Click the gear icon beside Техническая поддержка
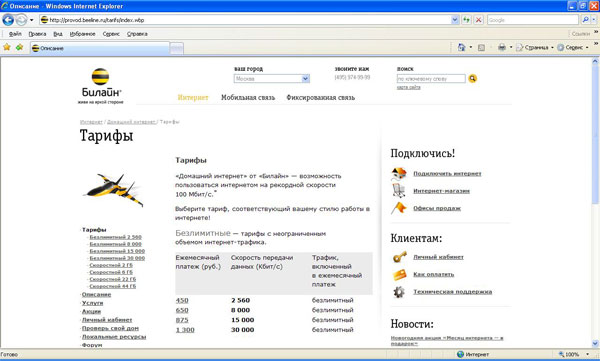 (x=399, y=292)
